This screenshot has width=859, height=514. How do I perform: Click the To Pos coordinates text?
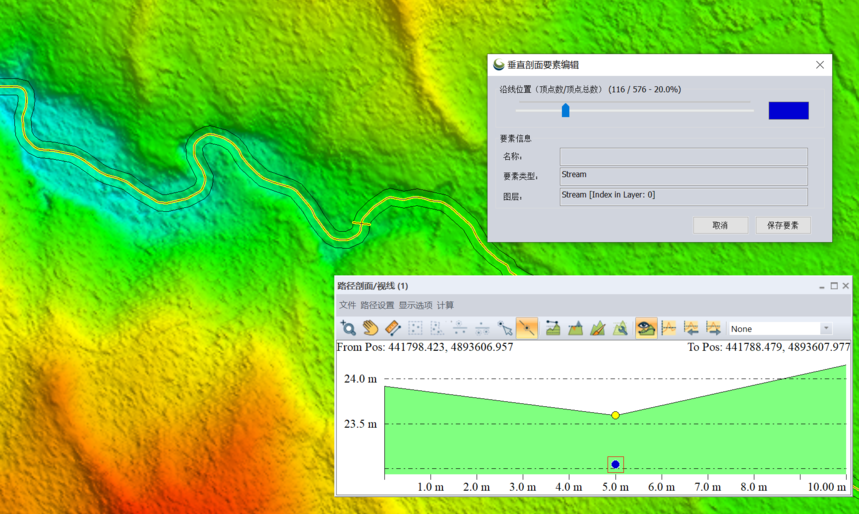click(769, 347)
